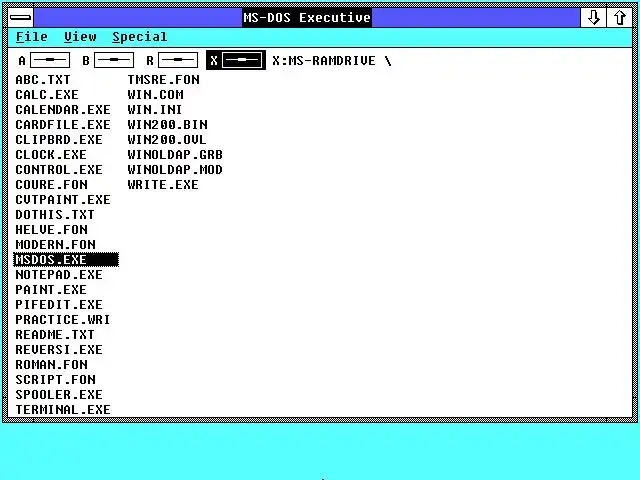Select CALC.EXE file
This screenshot has height=480, width=640.
(47, 95)
